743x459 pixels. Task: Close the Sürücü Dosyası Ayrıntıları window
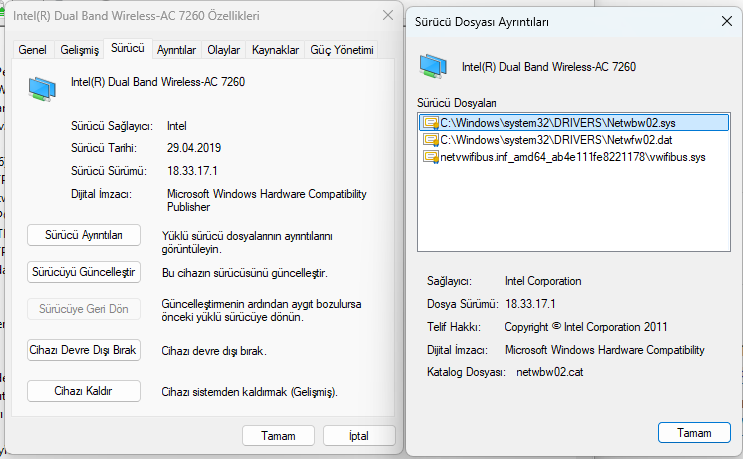tap(727, 21)
